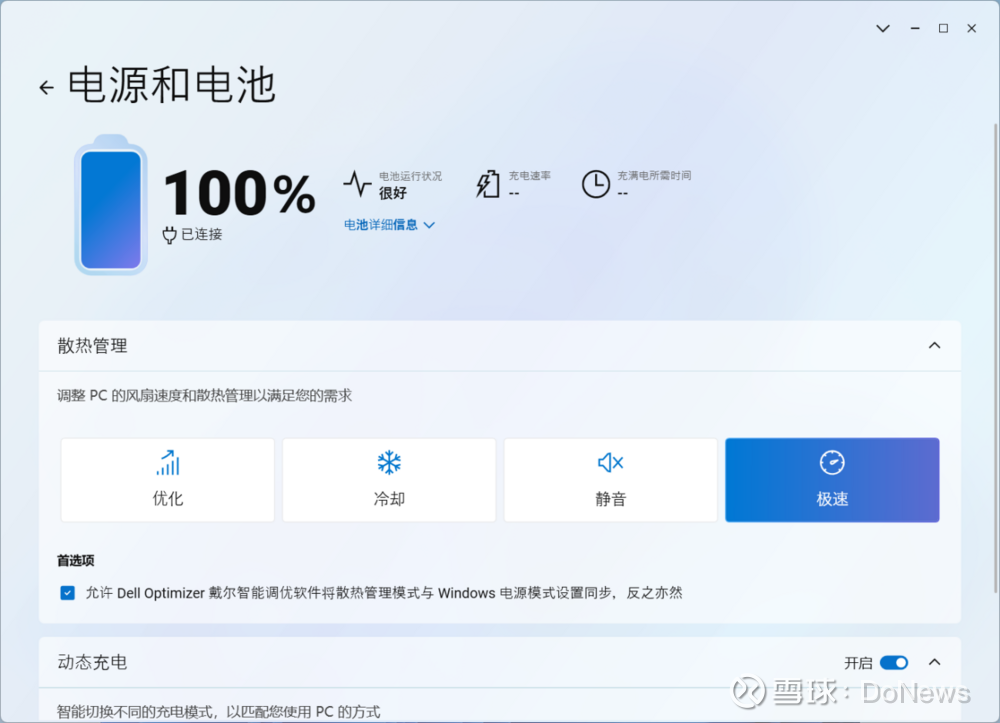
Task: Maximize the window
Action: click(x=943, y=29)
